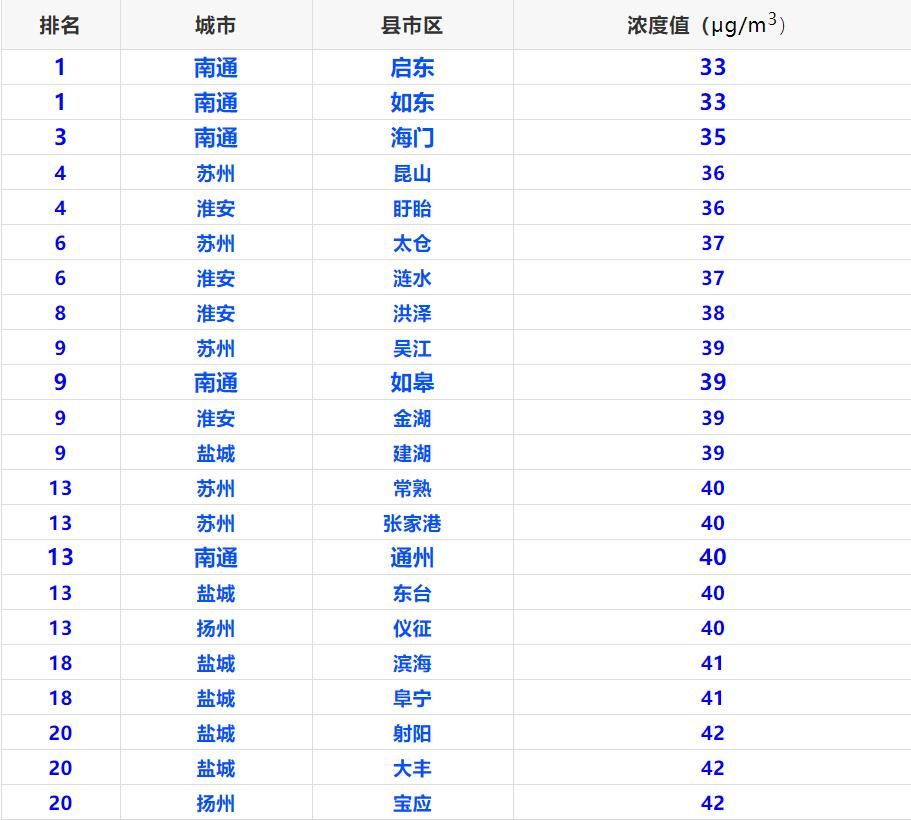The width and height of the screenshot is (911, 820).
Task: Select the 海门 county cell
Action: pyautogui.click(x=412, y=138)
